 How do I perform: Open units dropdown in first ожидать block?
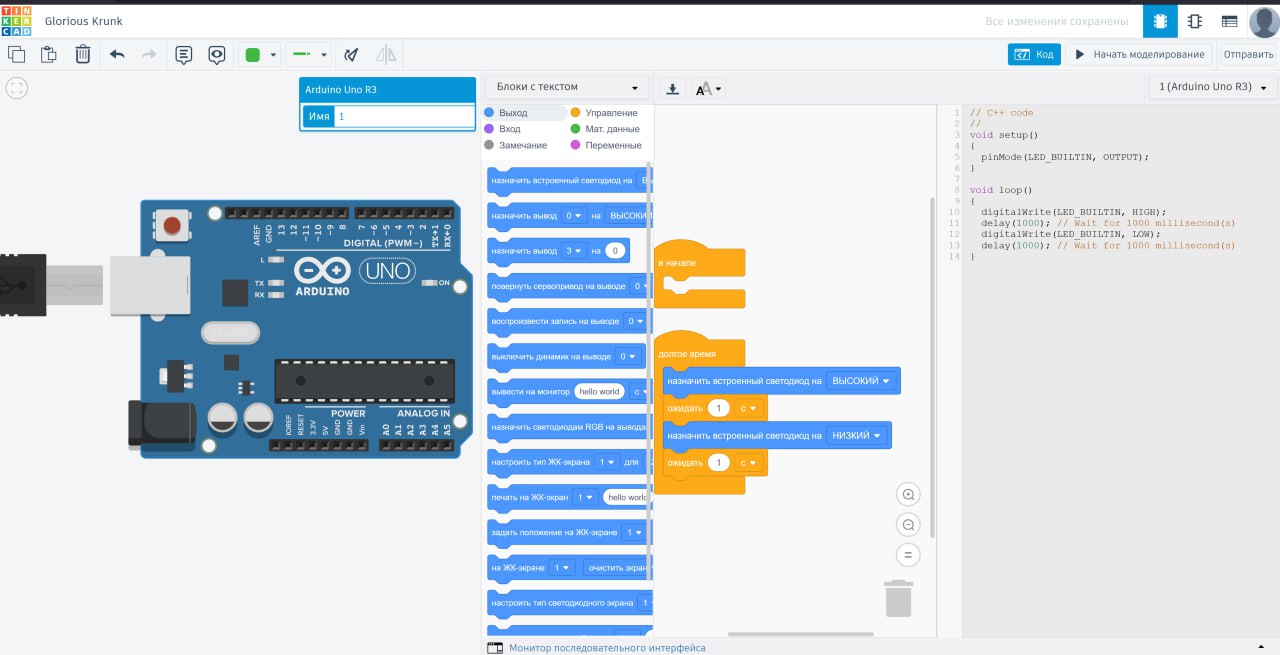(747, 408)
